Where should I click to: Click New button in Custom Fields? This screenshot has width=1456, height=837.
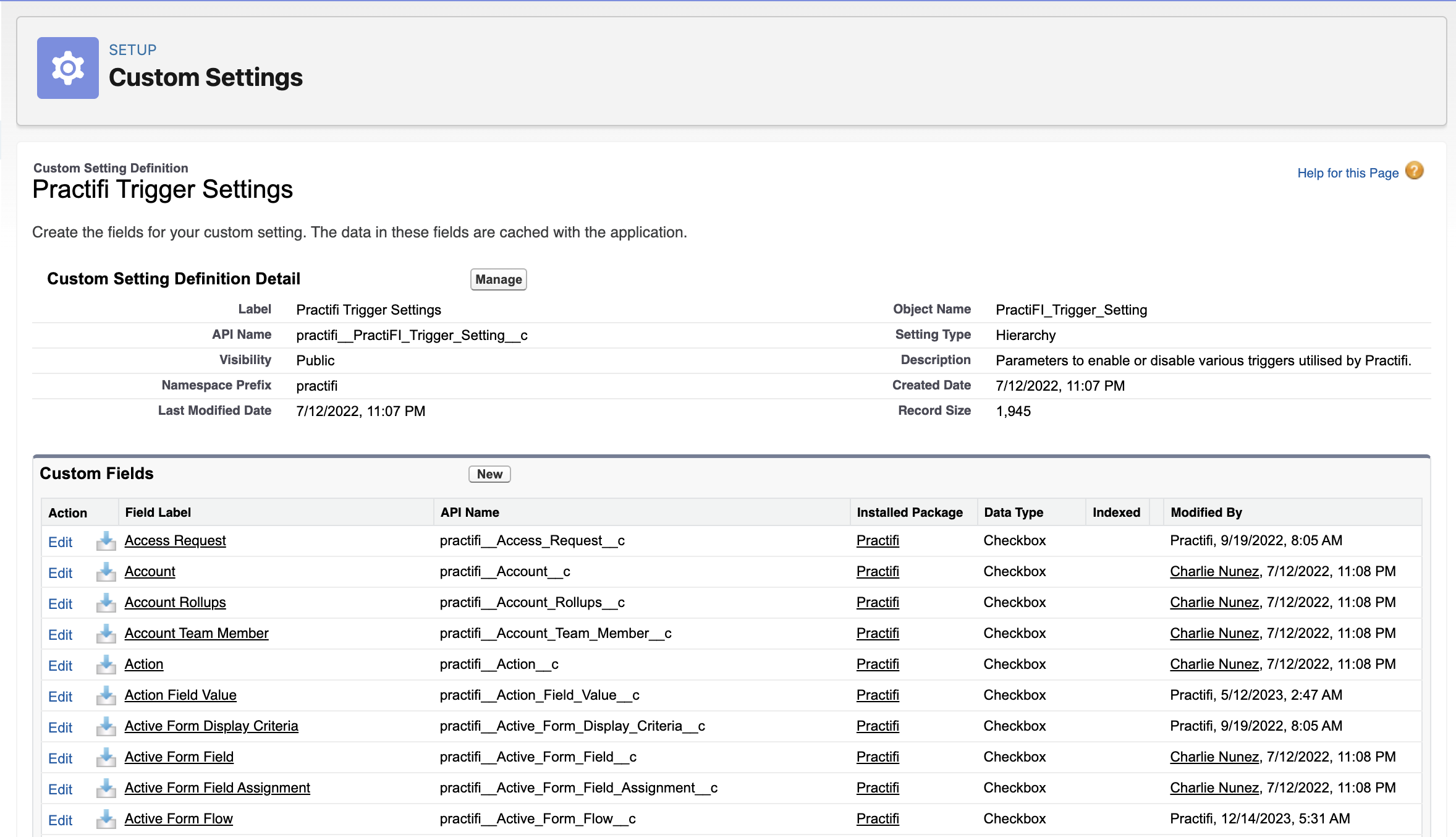489,474
